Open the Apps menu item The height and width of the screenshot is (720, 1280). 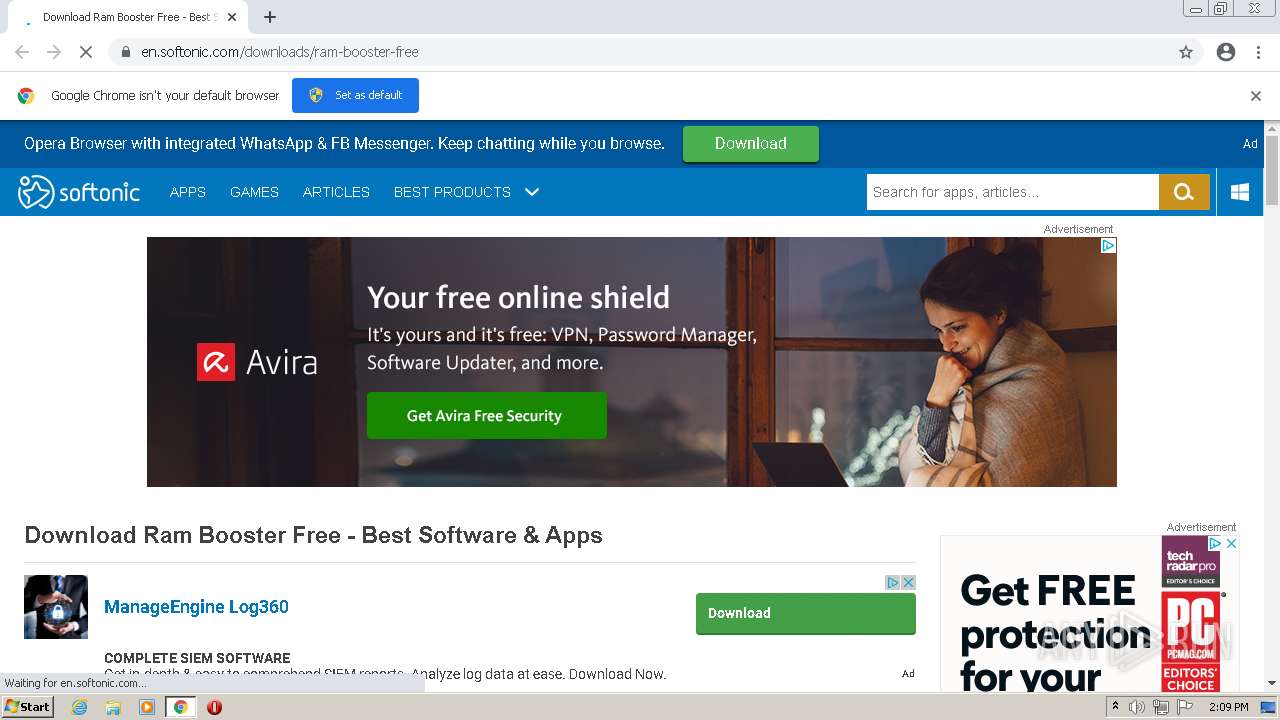(188, 192)
